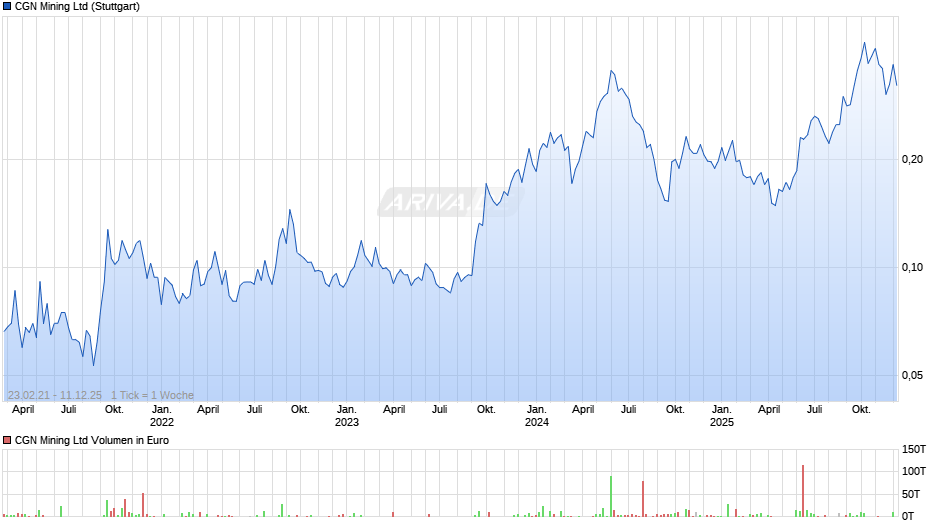
Task: Click the 50T volume axis label
Action: (x=911, y=494)
